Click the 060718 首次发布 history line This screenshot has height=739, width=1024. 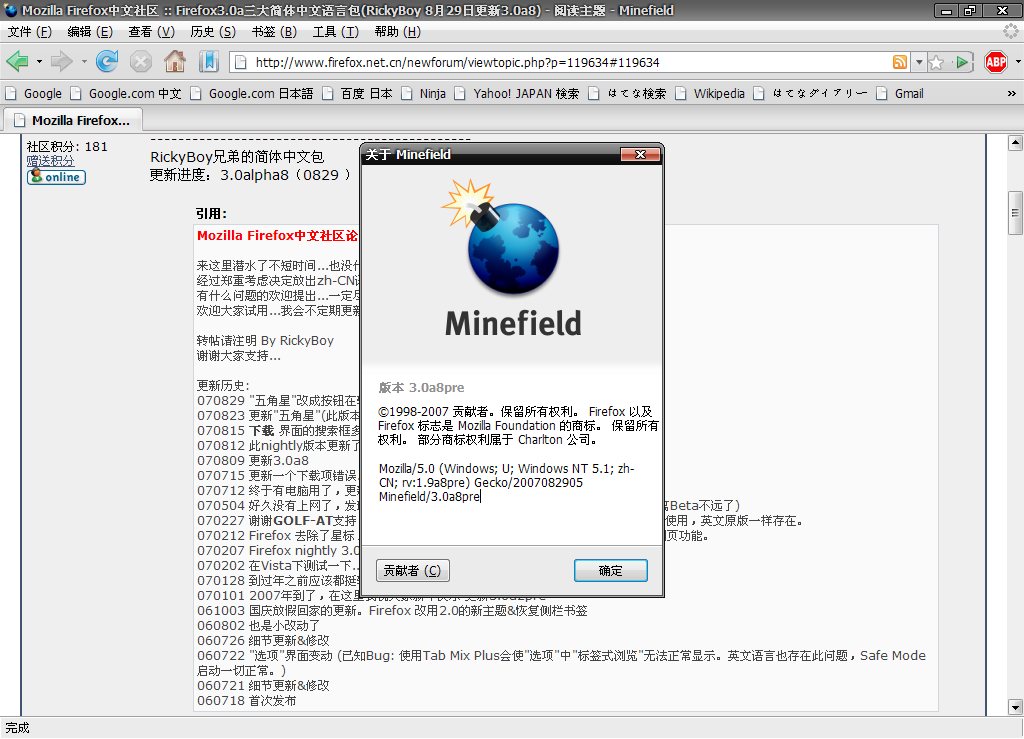coord(247,700)
